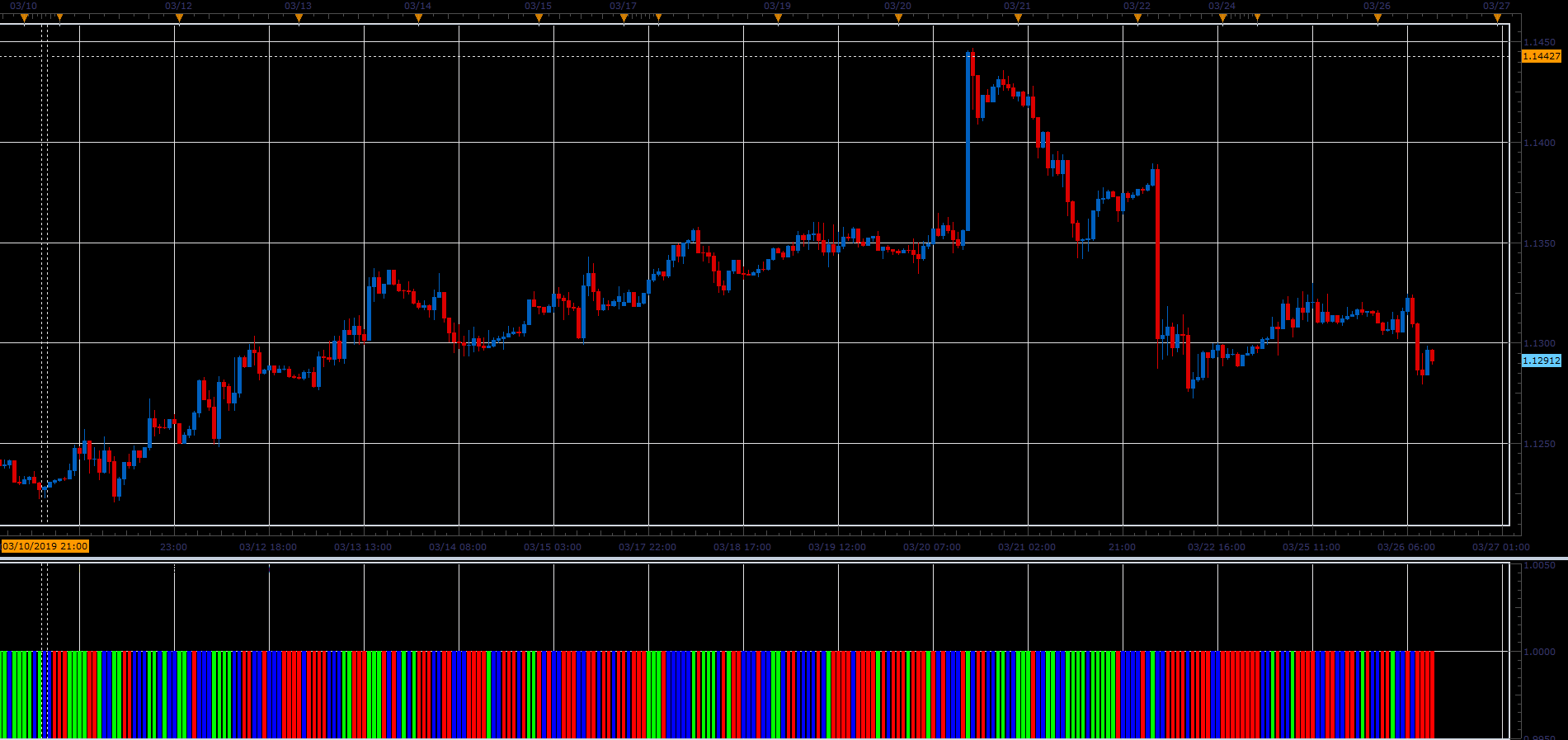1568x740 pixels.
Task: Click the 1.1350 price axis label
Action: (1539, 243)
